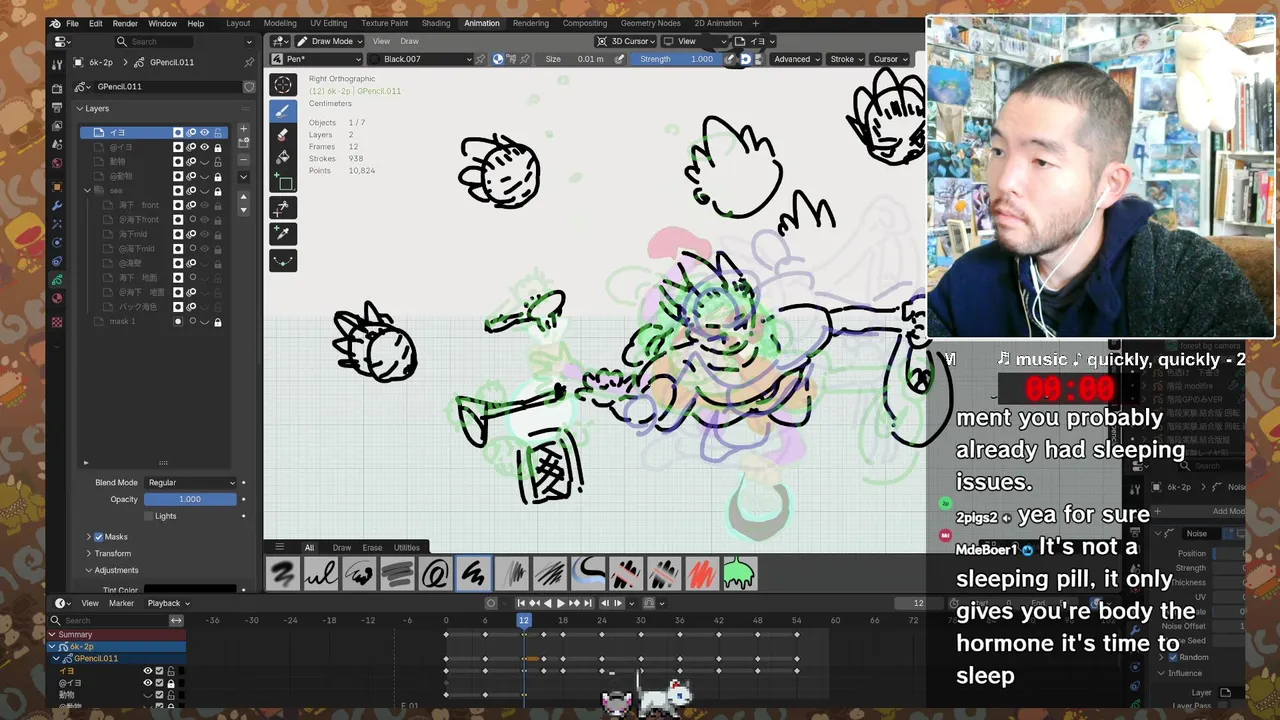Open the Modifiers properties tab wrench
This screenshot has height=720, width=1280.
(x=57, y=205)
